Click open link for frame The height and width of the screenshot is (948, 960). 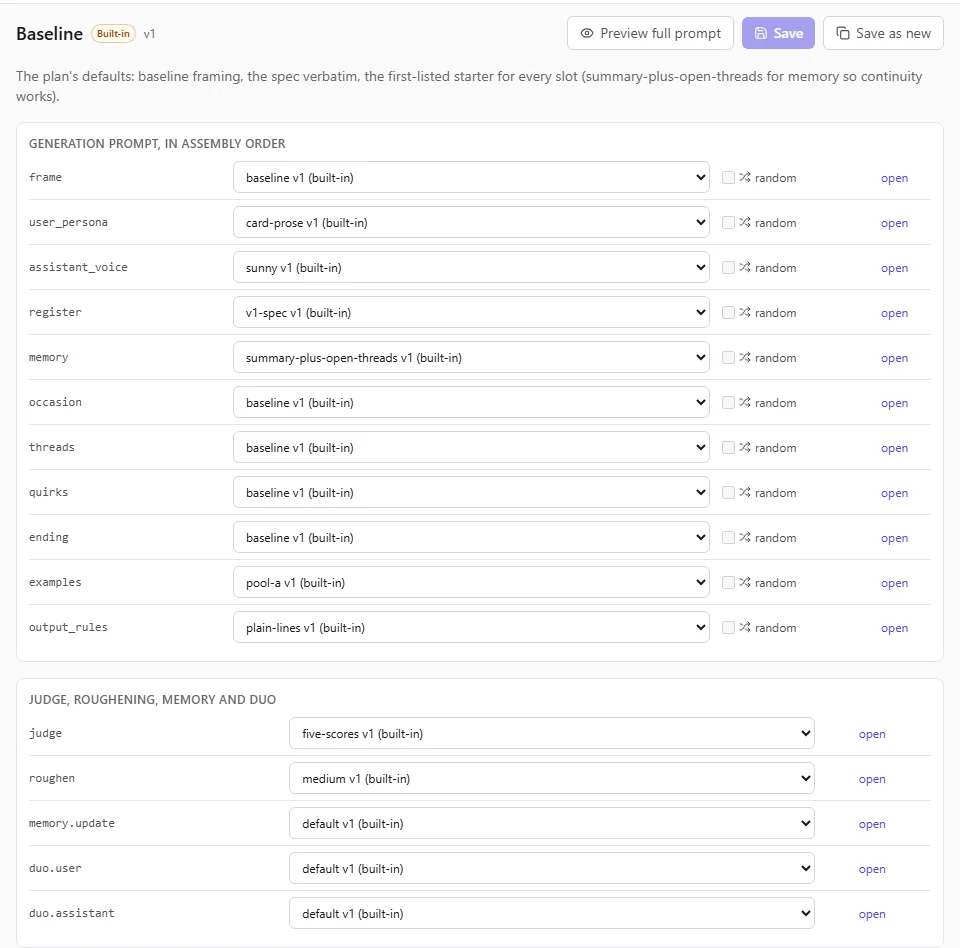click(894, 178)
